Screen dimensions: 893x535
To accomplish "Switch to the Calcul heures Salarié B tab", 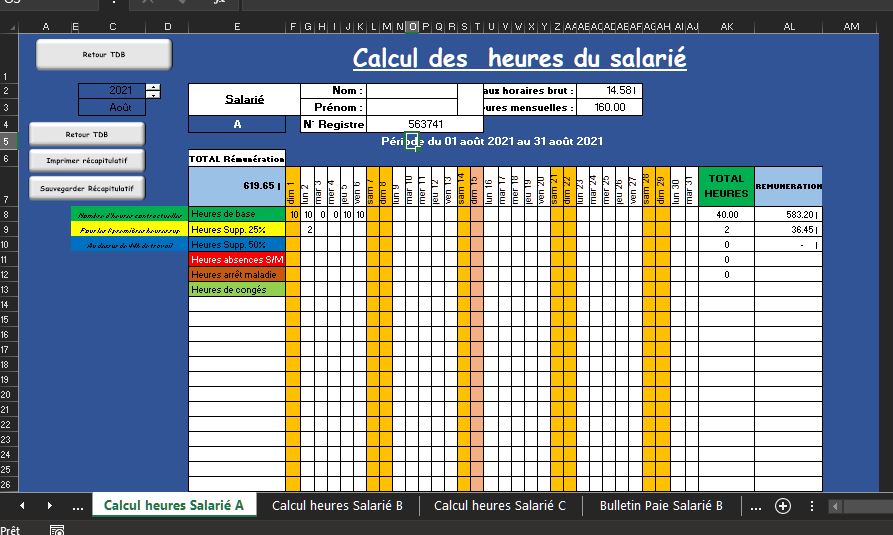I will pos(337,506).
